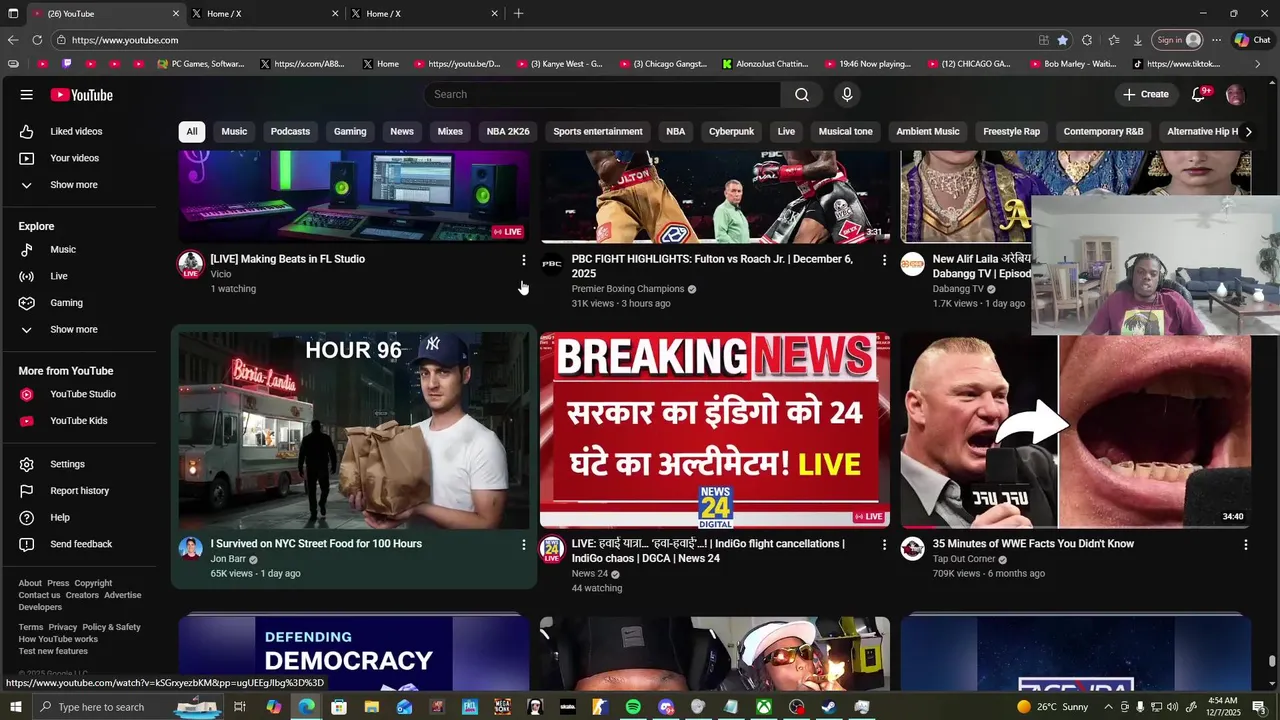Open system volume control in tray
The width and height of the screenshot is (1280, 720).
[1173, 707]
